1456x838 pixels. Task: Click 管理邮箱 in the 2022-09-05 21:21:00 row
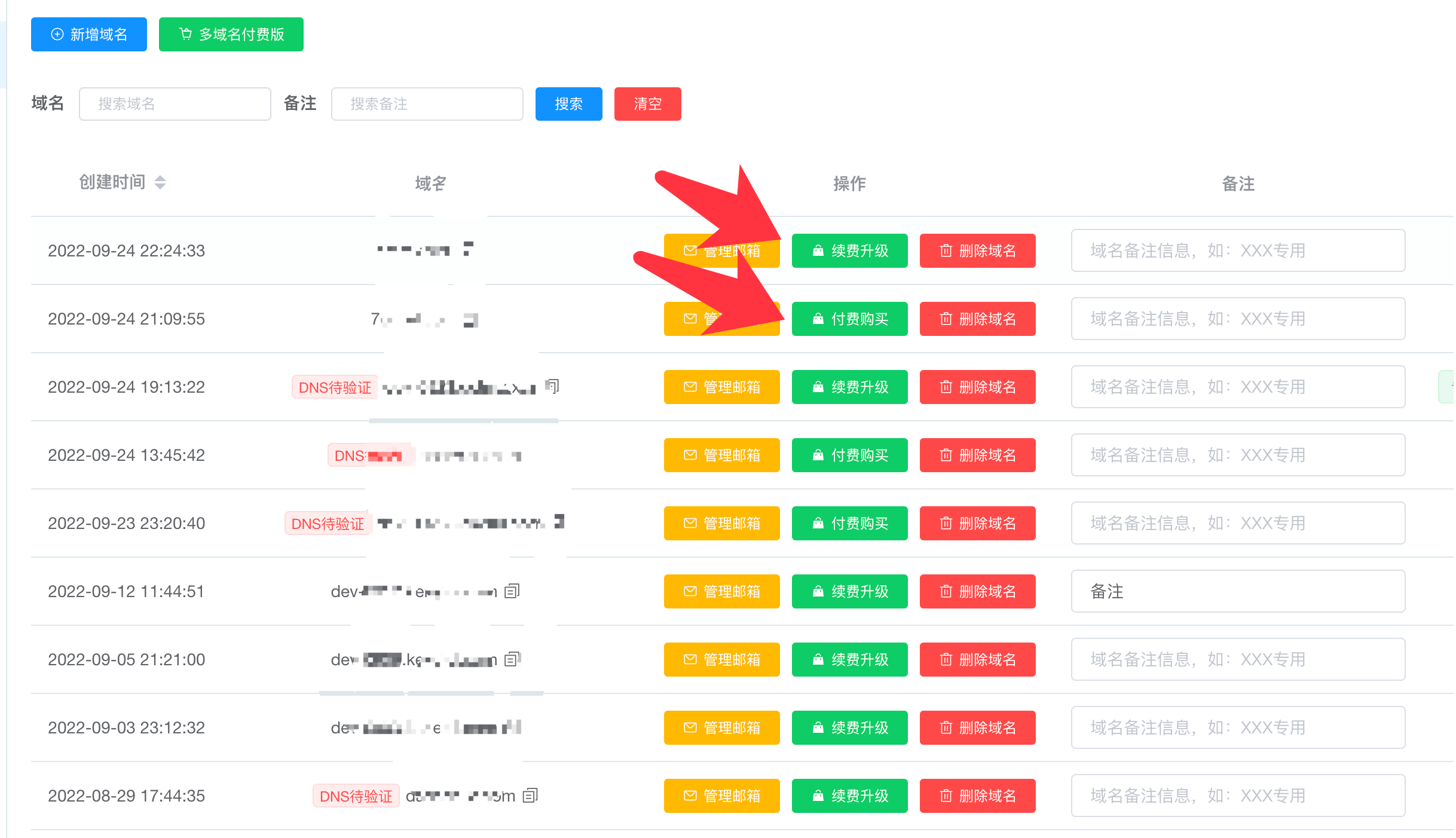coord(722,659)
